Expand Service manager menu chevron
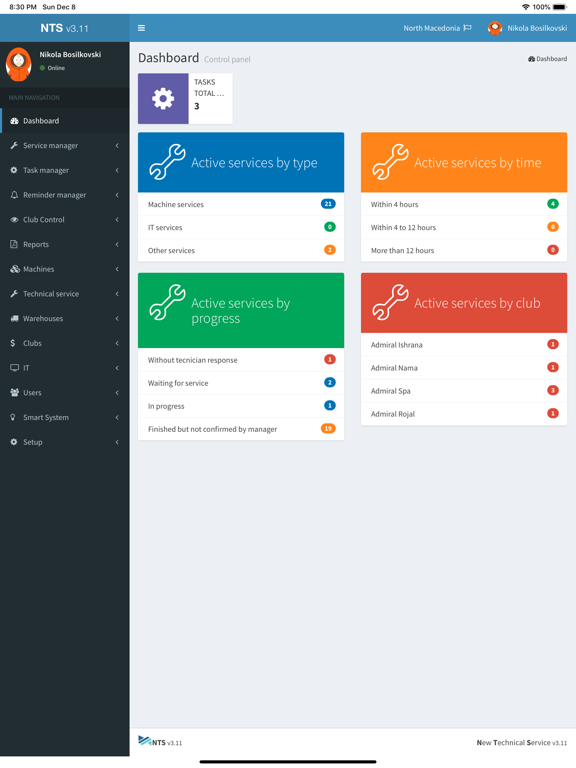576x768 pixels. [x=117, y=145]
